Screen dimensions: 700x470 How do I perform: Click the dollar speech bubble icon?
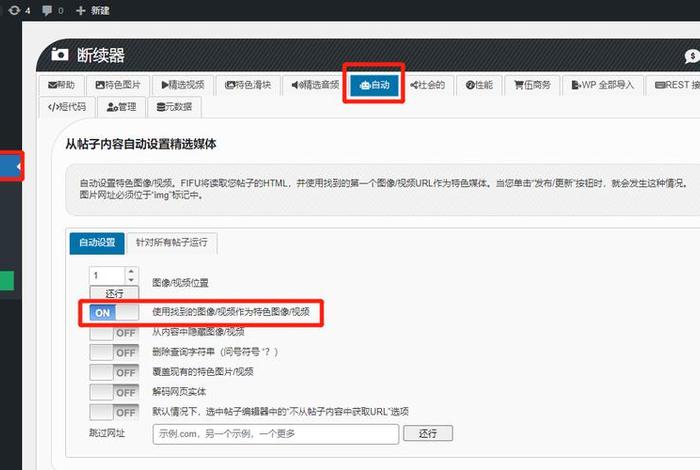pyautogui.click(x=692, y=56)
